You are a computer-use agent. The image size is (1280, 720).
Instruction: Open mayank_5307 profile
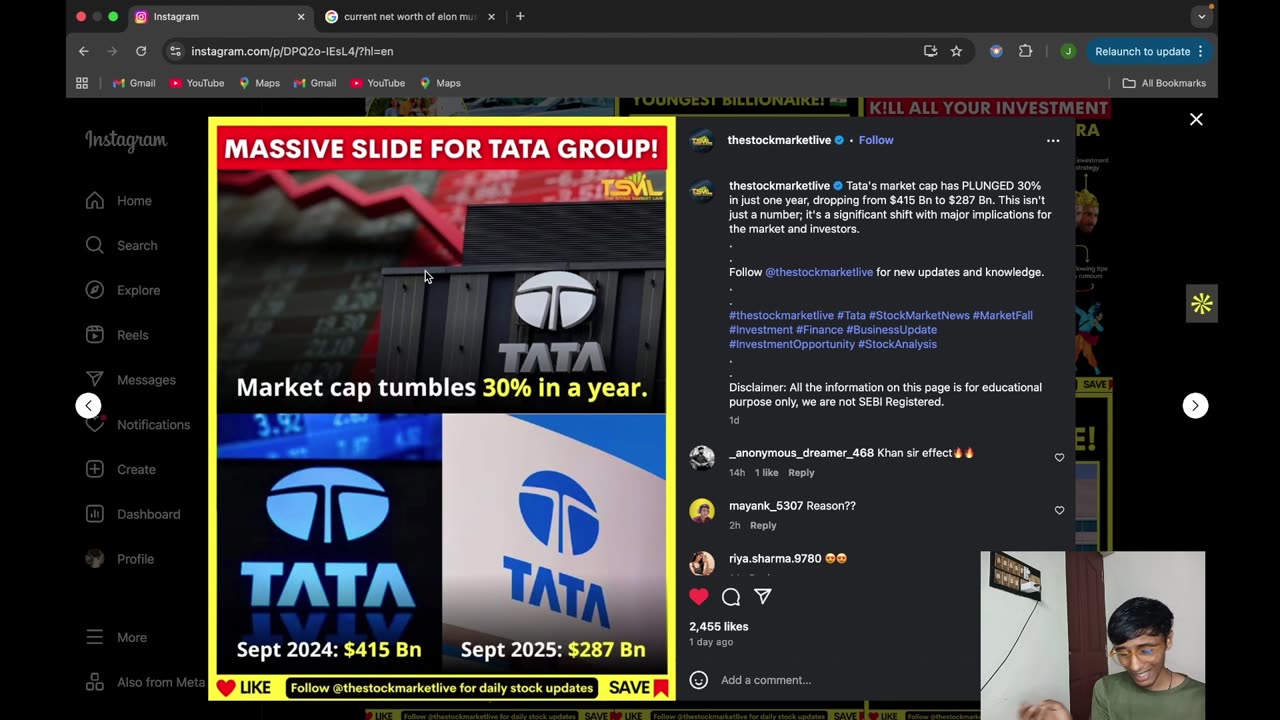pos(766,506)
